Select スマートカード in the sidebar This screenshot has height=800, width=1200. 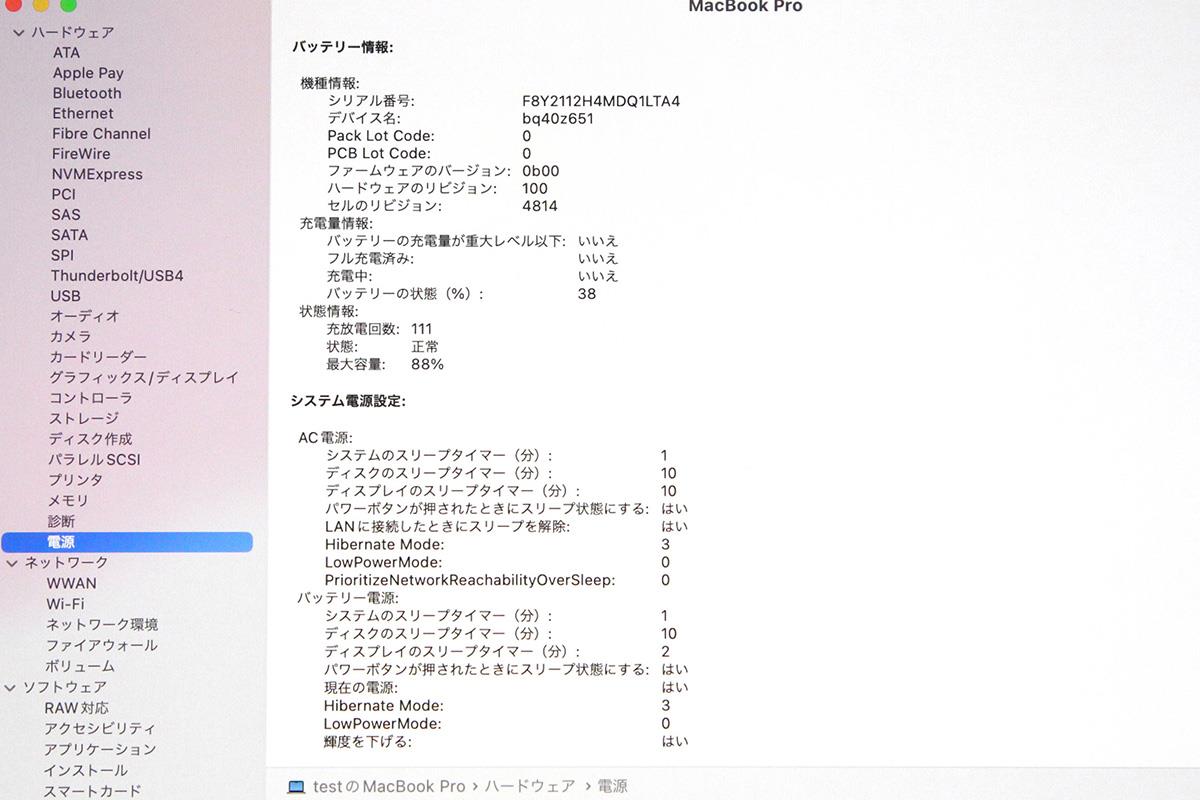[92, 791]
